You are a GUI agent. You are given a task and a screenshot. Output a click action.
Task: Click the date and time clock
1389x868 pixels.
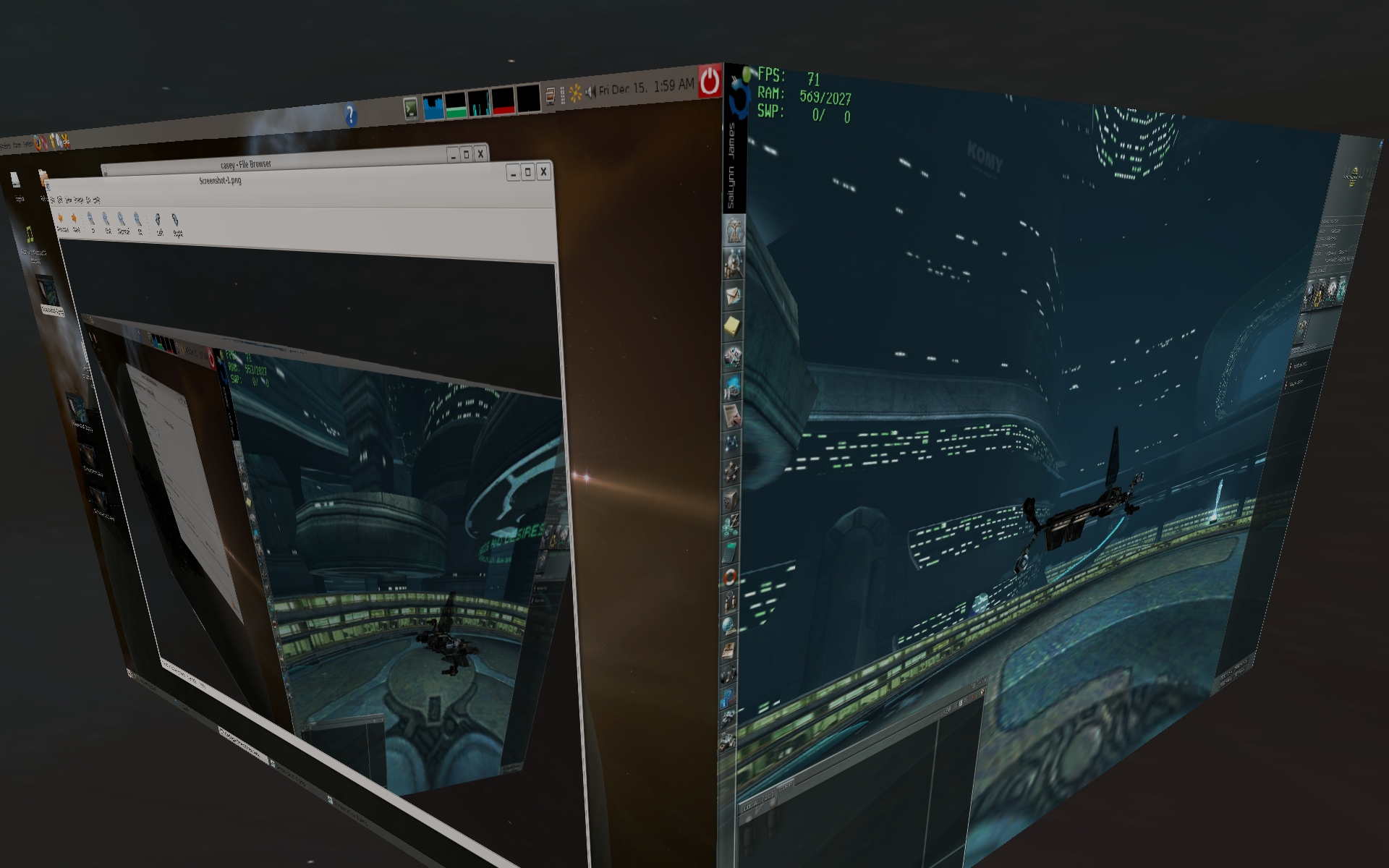[x=646, y=88]
